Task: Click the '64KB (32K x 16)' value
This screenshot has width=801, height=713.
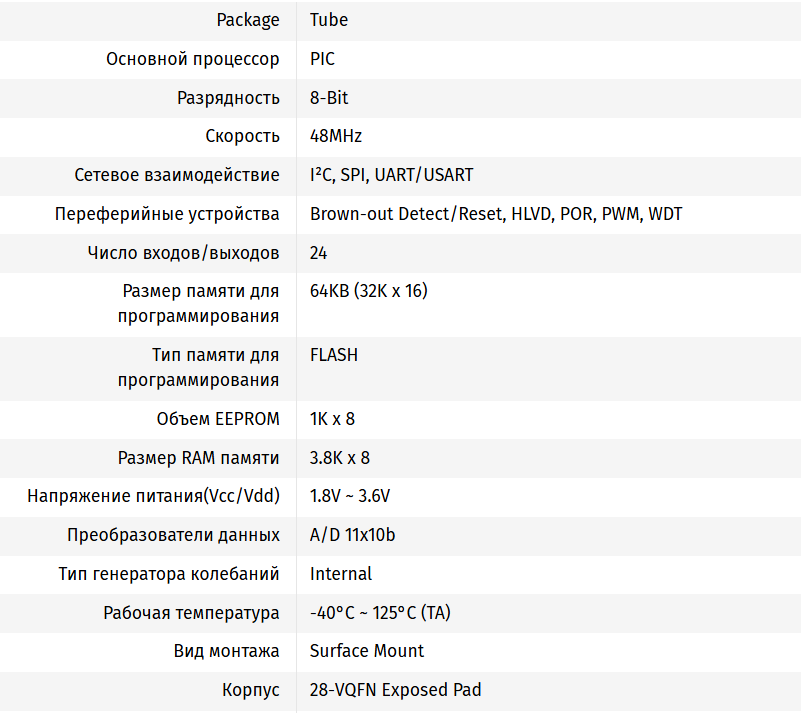Action: (x=369, y=291)
